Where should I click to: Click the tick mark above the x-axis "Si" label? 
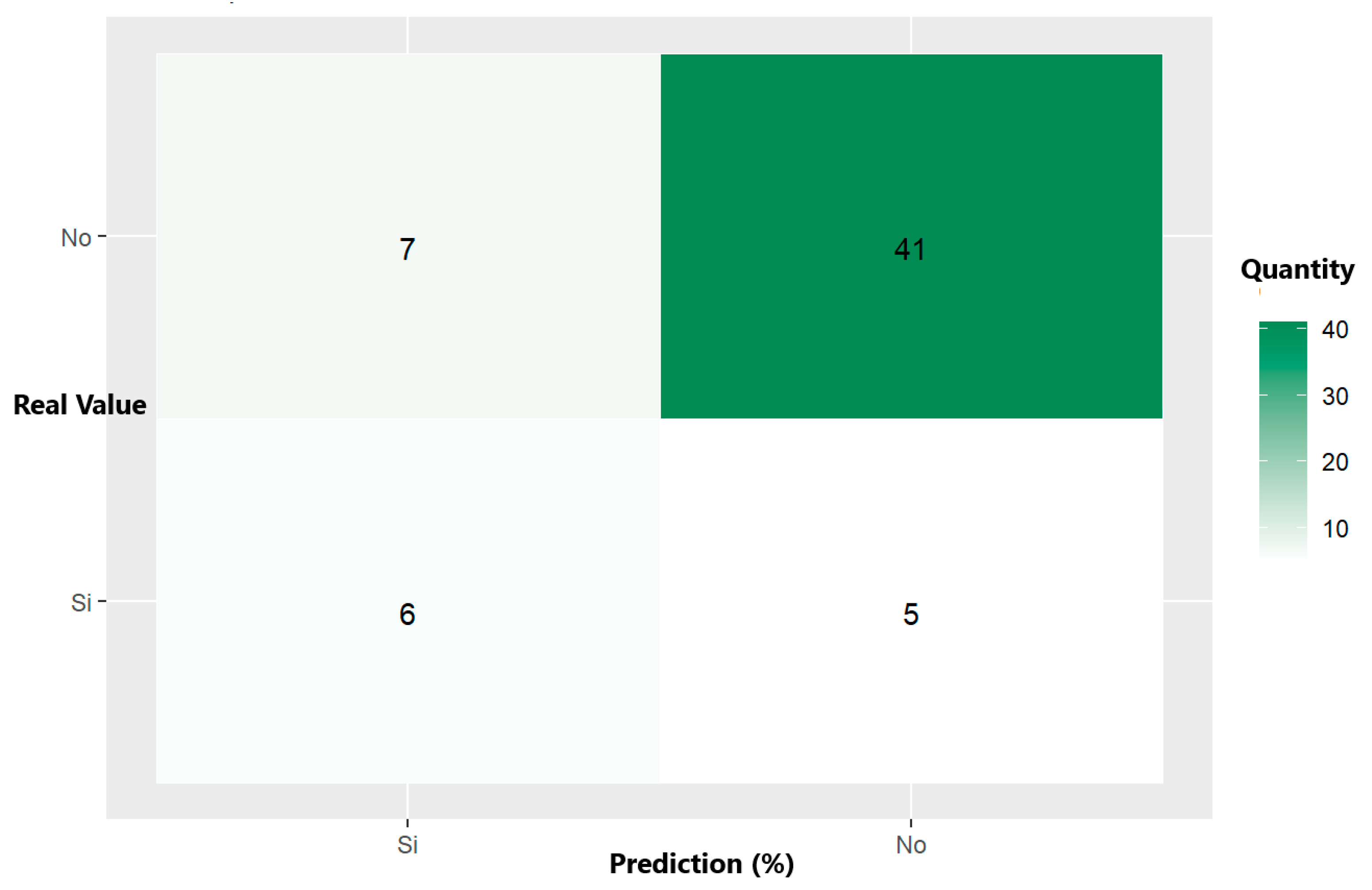point(408,823)
